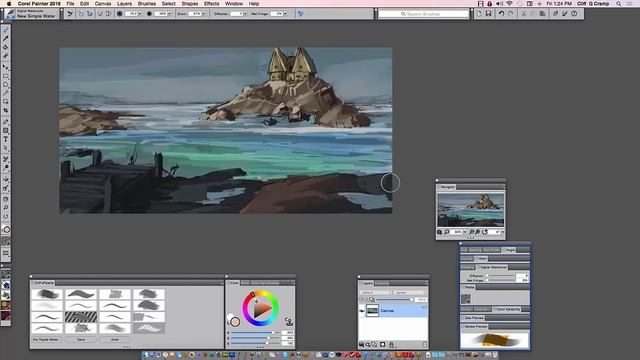Select the Cloner tool in the toolbox
Screen dimensions: 640x360
coord(6,158)
